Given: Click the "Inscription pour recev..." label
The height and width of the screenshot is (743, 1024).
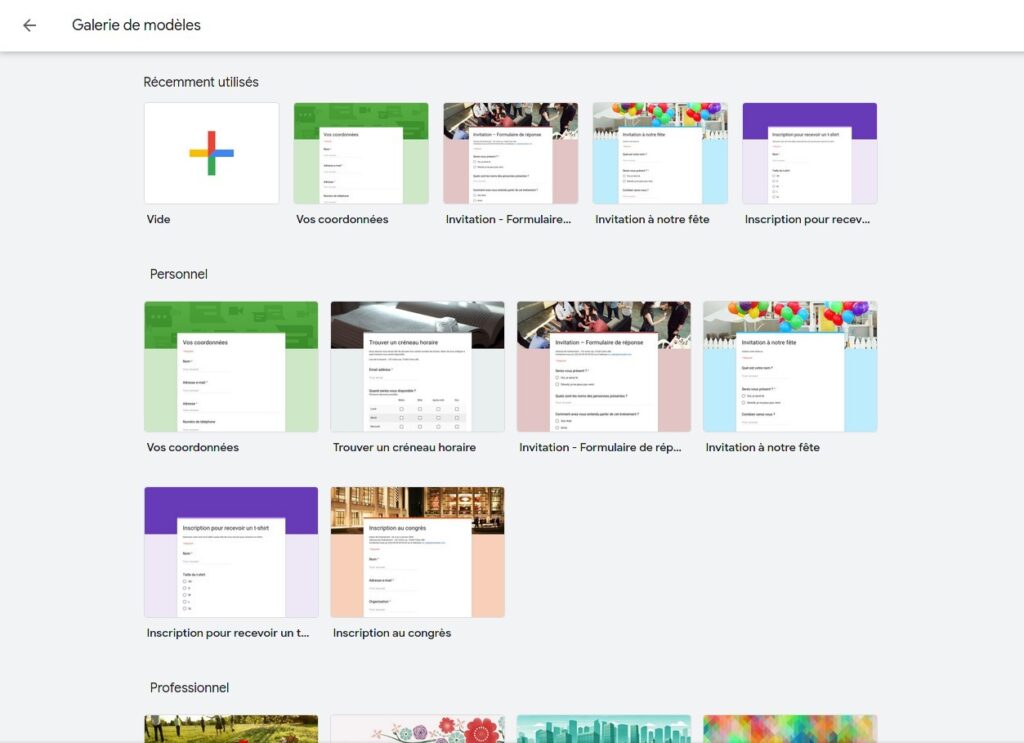Looking at the screenshot, I should [807, 219].
